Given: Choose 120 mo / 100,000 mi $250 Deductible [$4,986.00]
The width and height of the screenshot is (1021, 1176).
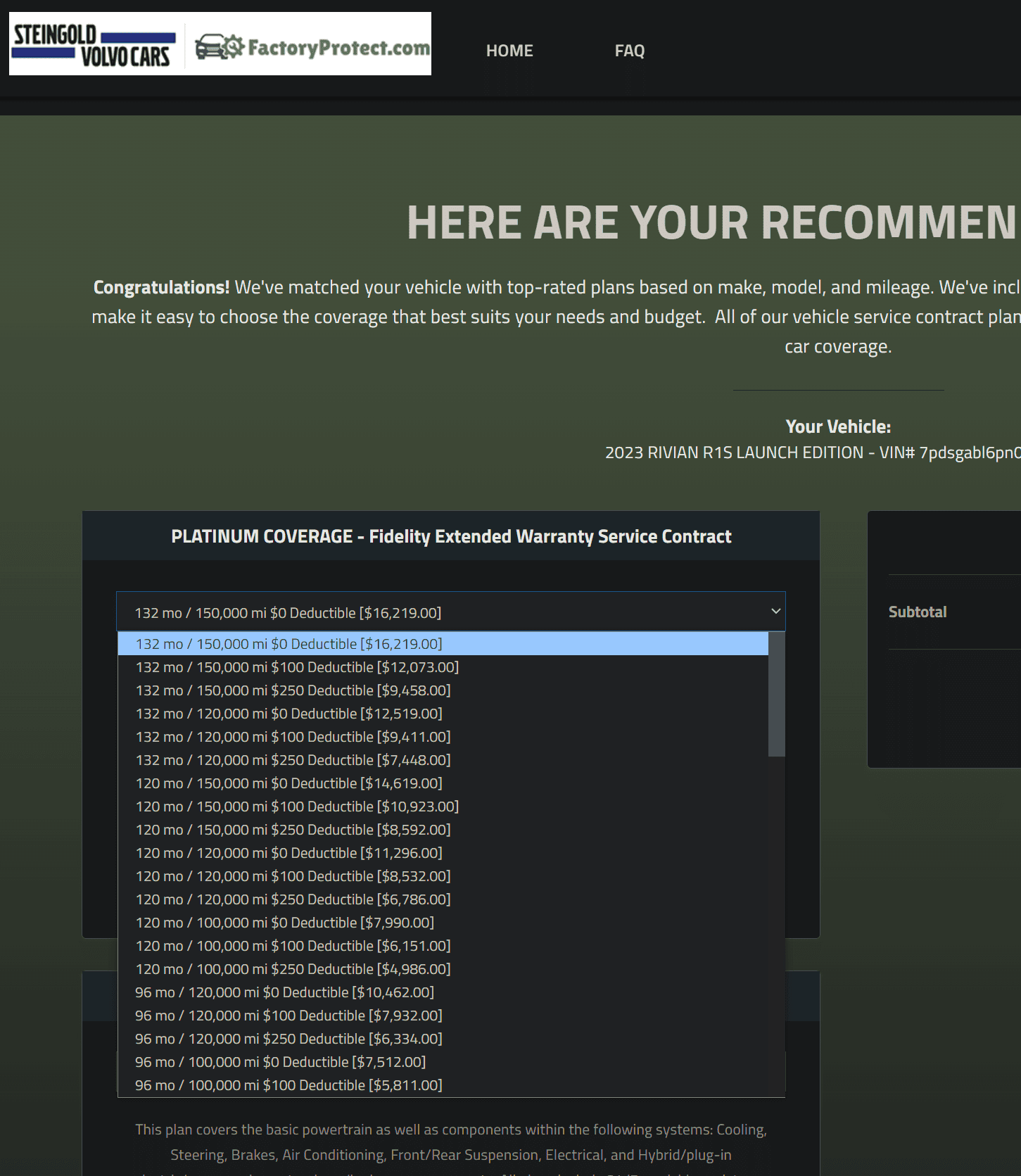Looking at the screenshot, I should pos(443,969).
